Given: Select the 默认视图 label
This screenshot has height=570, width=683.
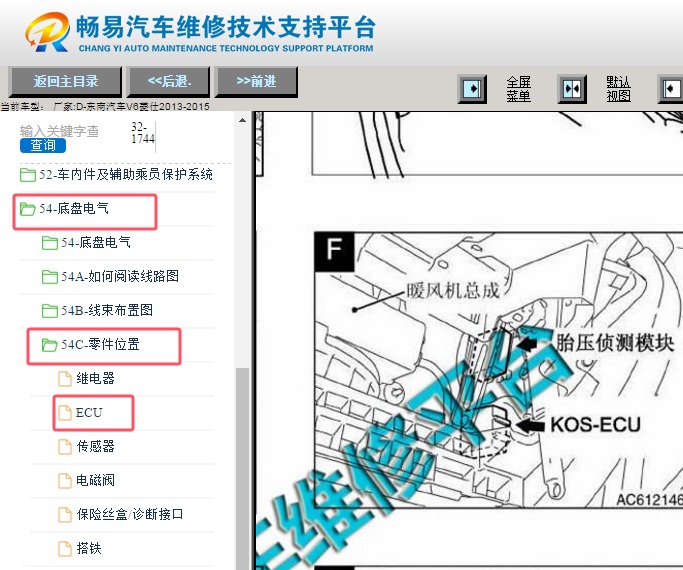Looking at the screenshot, I should click(x=619, y=89).
